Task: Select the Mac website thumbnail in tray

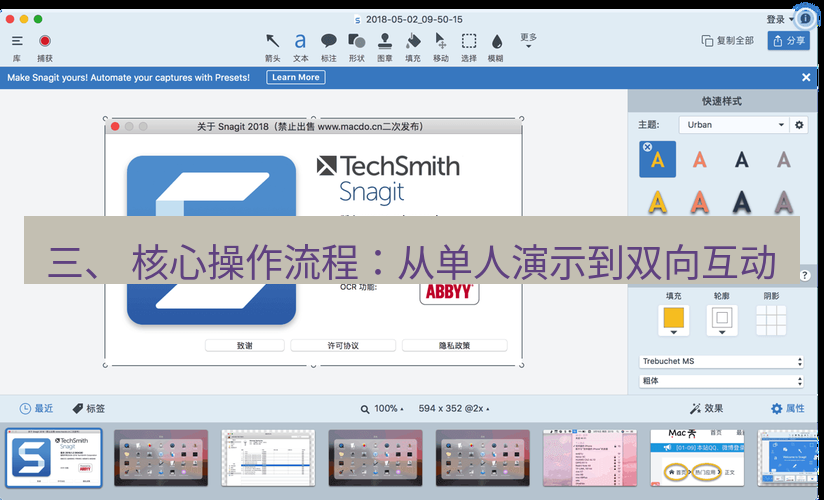Action: click(697, 458)
